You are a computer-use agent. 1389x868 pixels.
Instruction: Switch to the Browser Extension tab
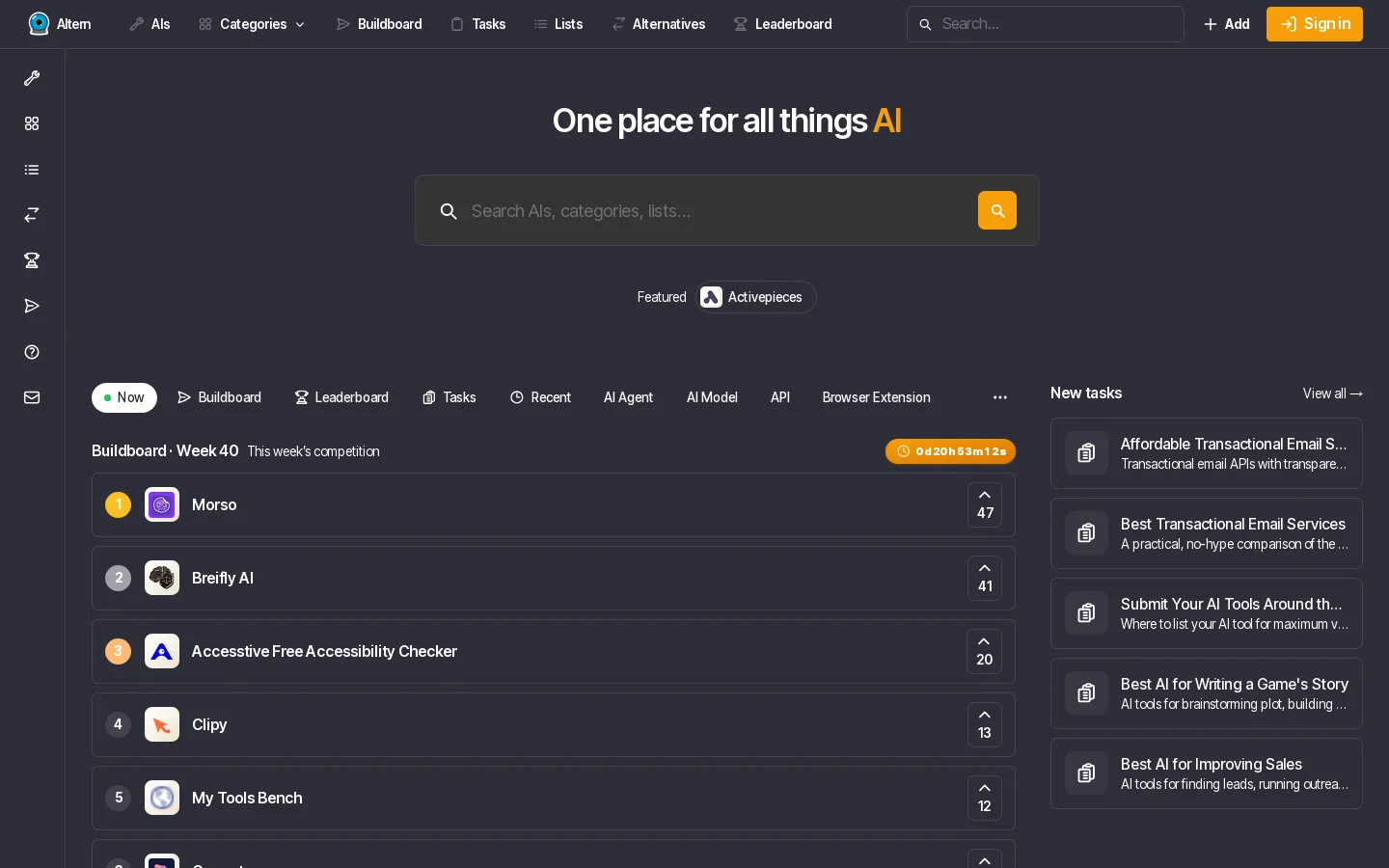tap(876, 397)
